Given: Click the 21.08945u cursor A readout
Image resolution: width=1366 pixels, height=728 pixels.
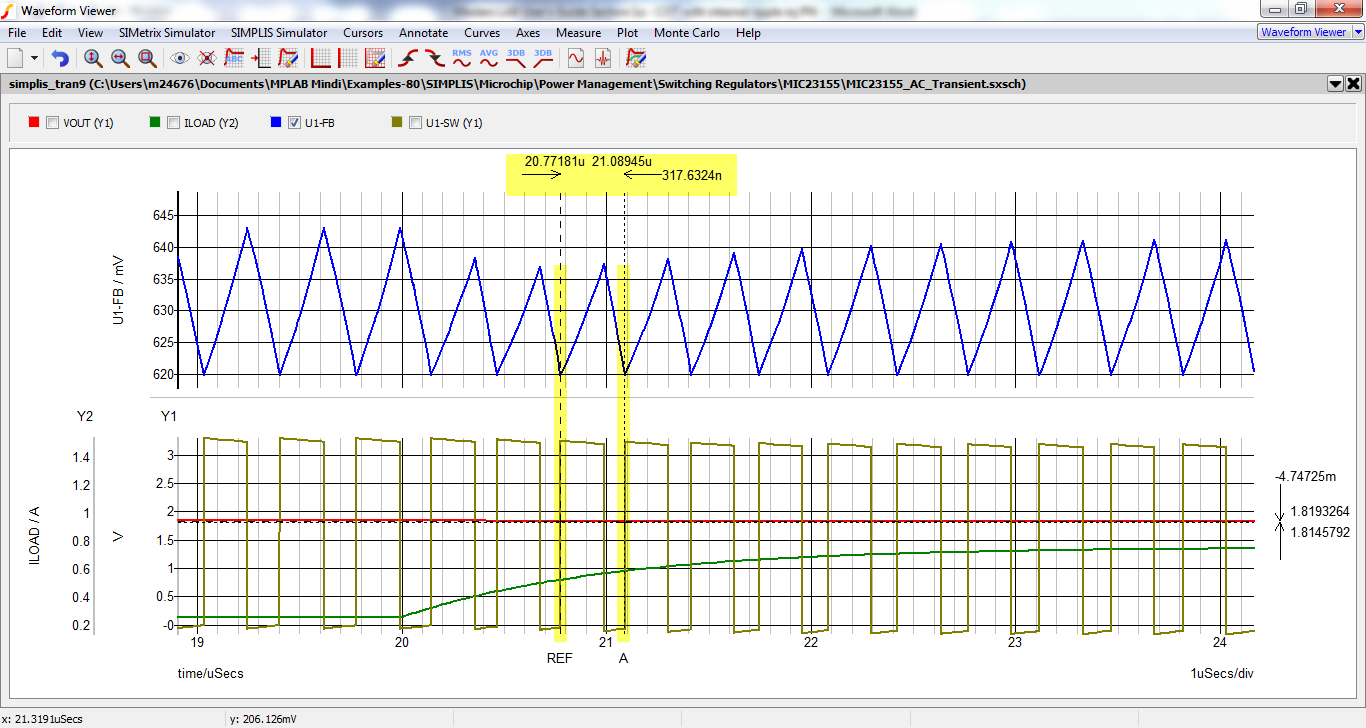Looking at the screenshot, I should point(621,161).
